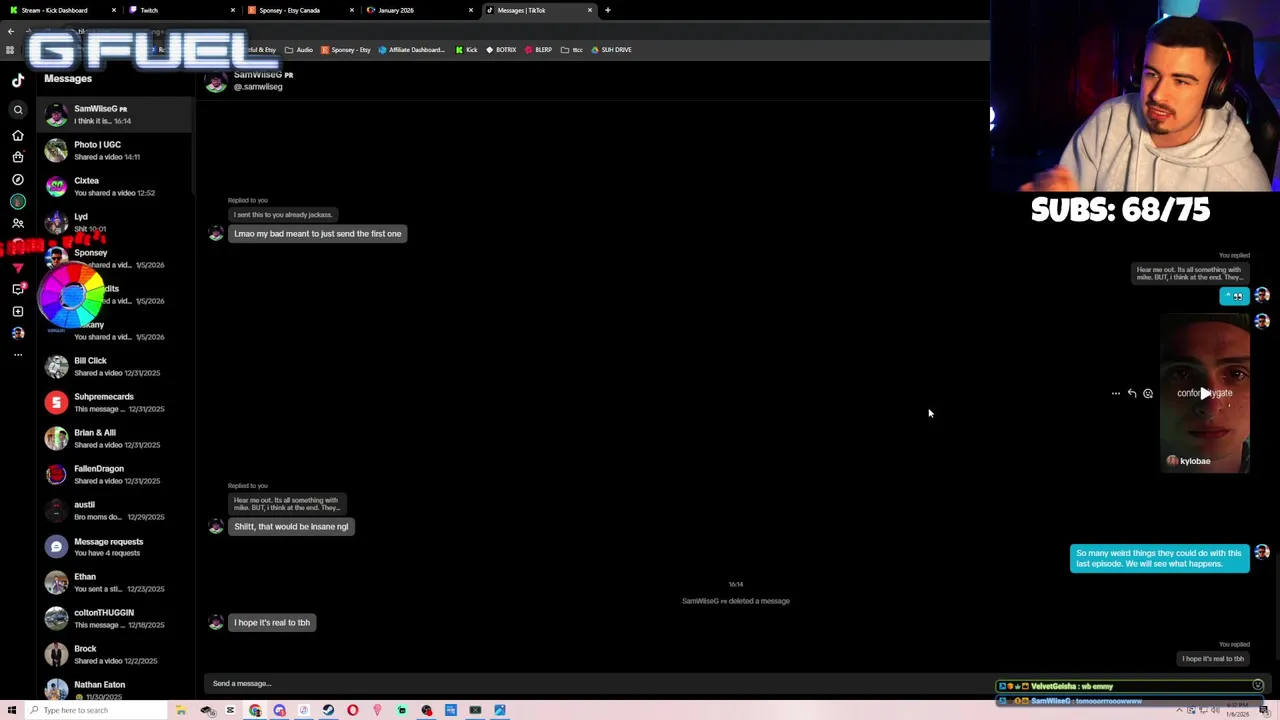Open Message requests in the list
The image size is (1280, 720).
(x=115, y=547)
